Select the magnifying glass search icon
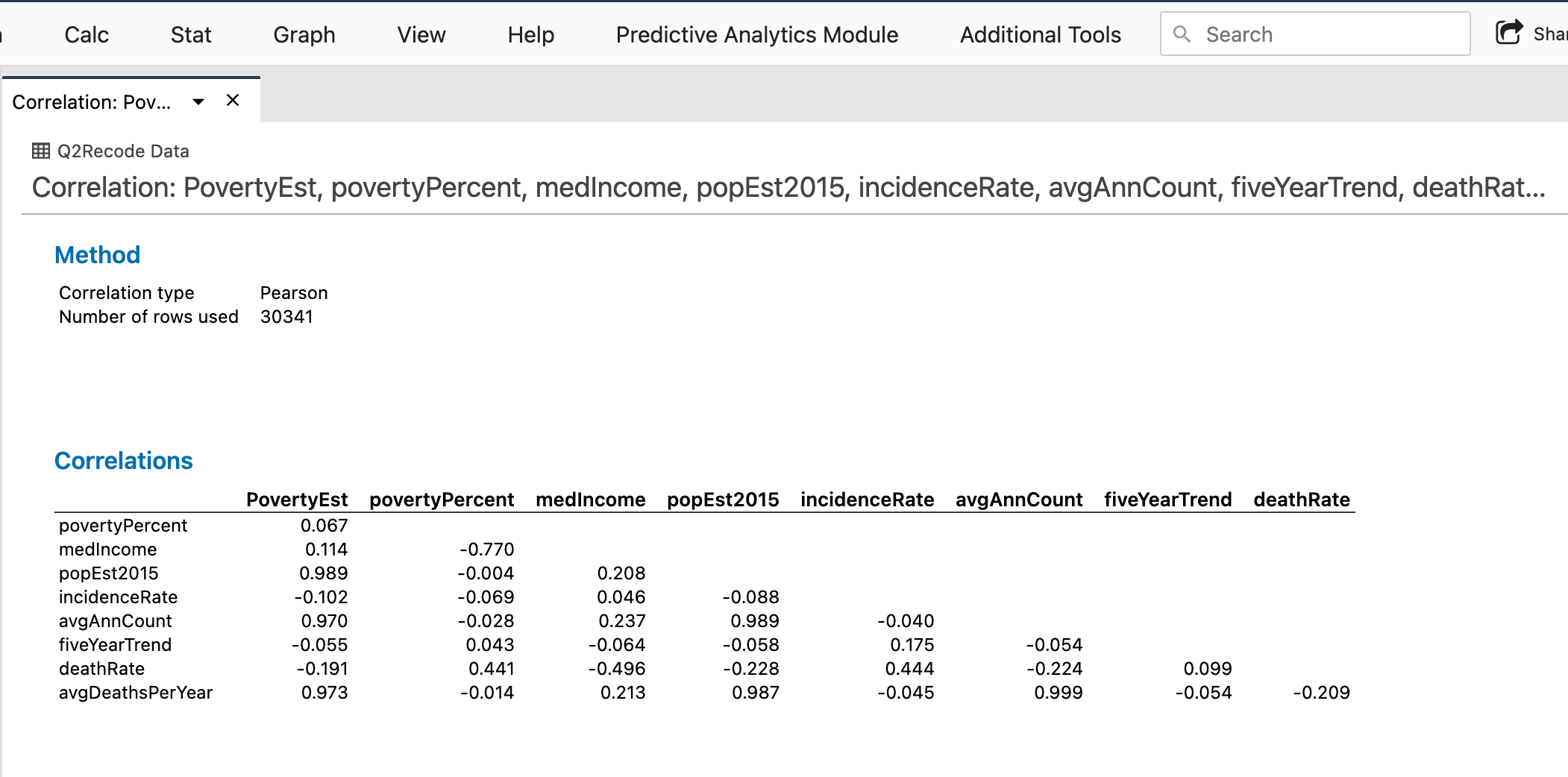The height and width of the screenshot is (777, 1568). (x=1182, y=34)
